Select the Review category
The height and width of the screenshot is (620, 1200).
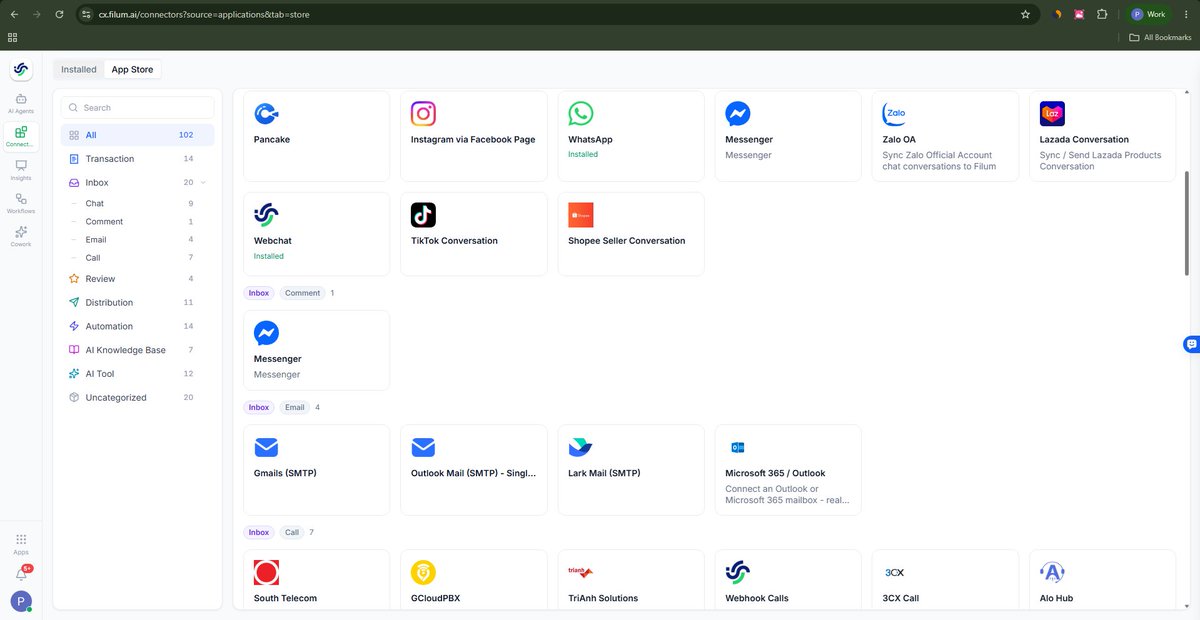tap(137, 279)
